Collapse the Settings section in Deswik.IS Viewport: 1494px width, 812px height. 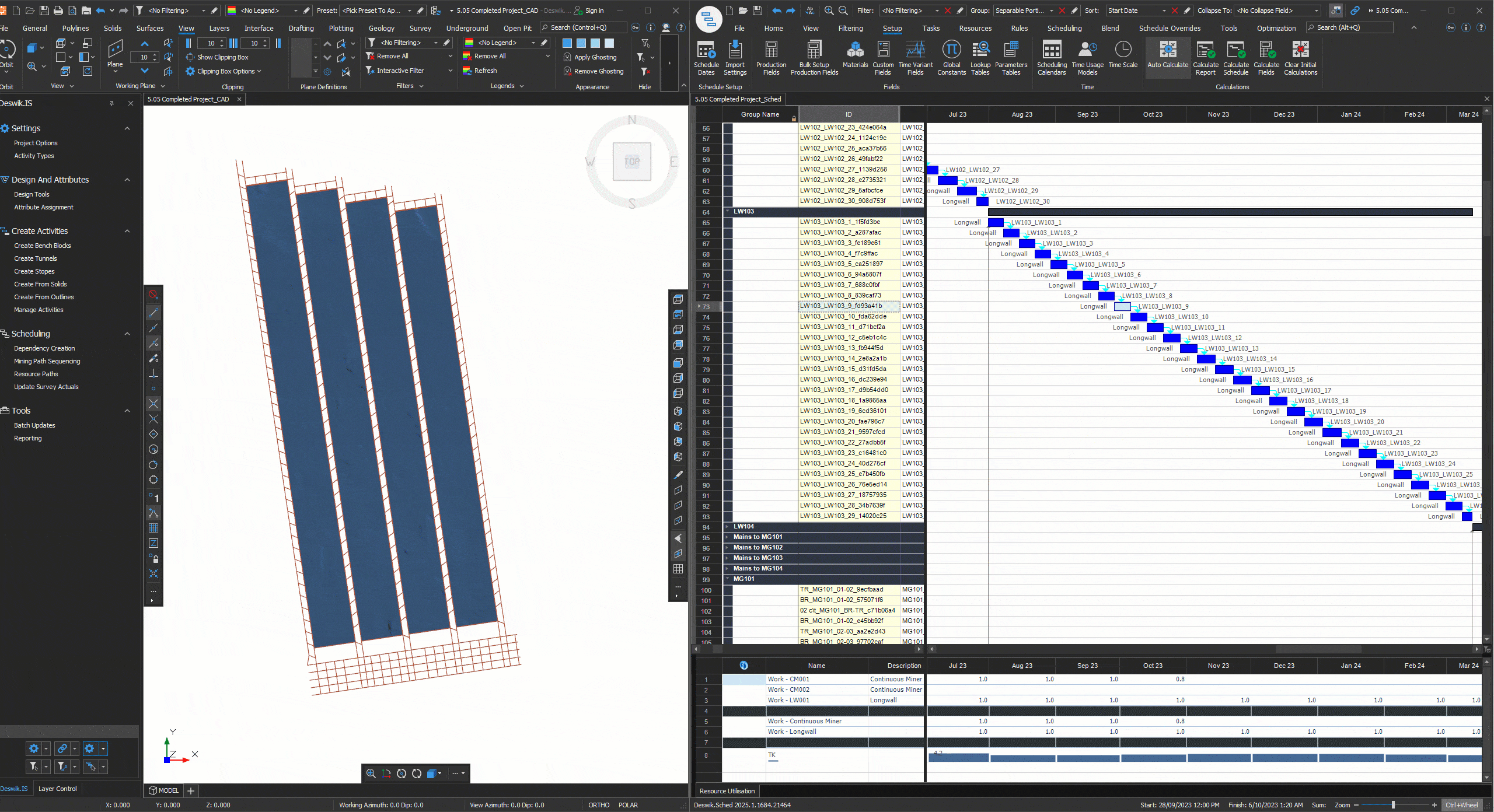[x=127, y=128]
